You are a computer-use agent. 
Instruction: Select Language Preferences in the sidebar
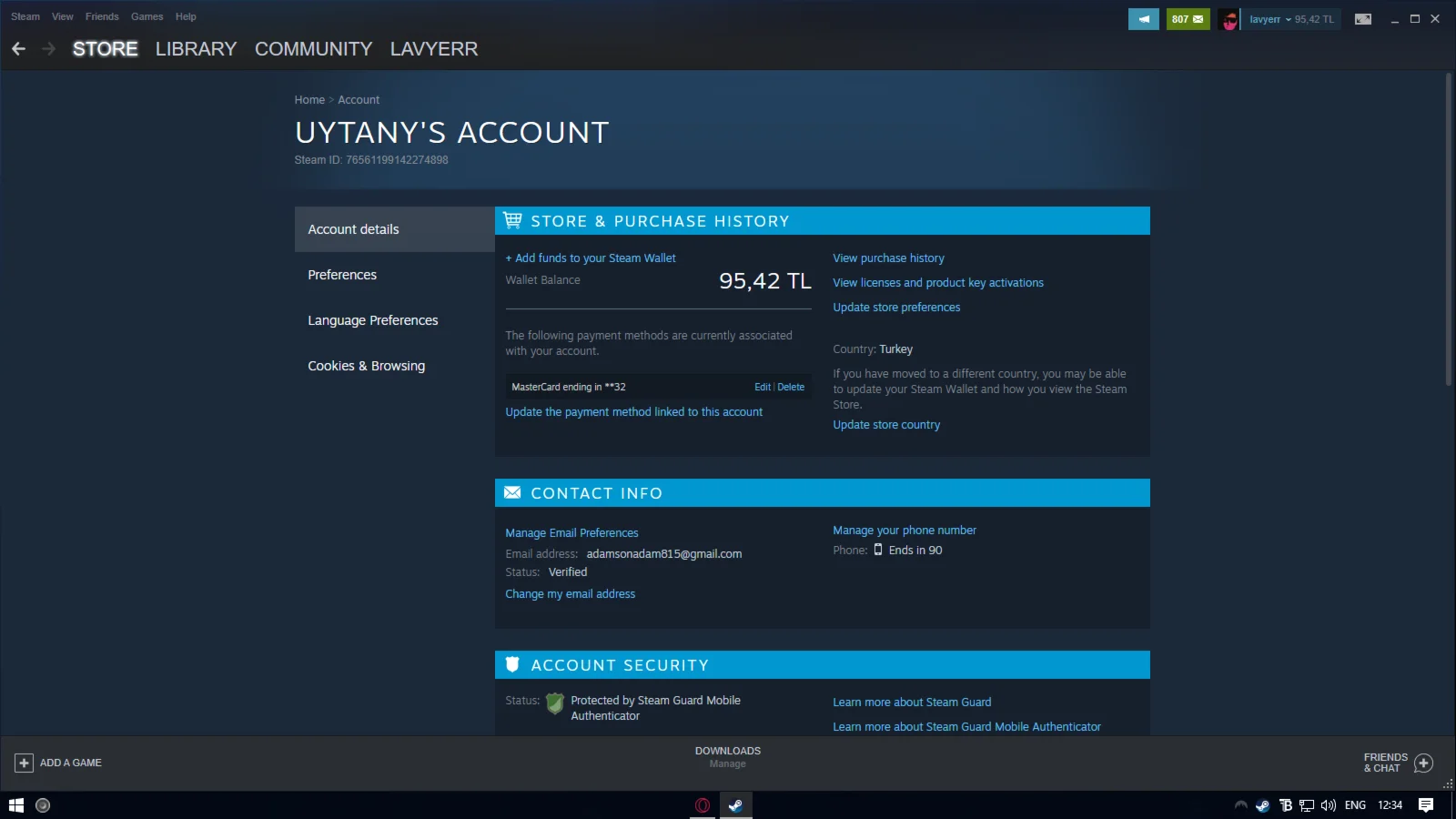[x=373, y=320]
